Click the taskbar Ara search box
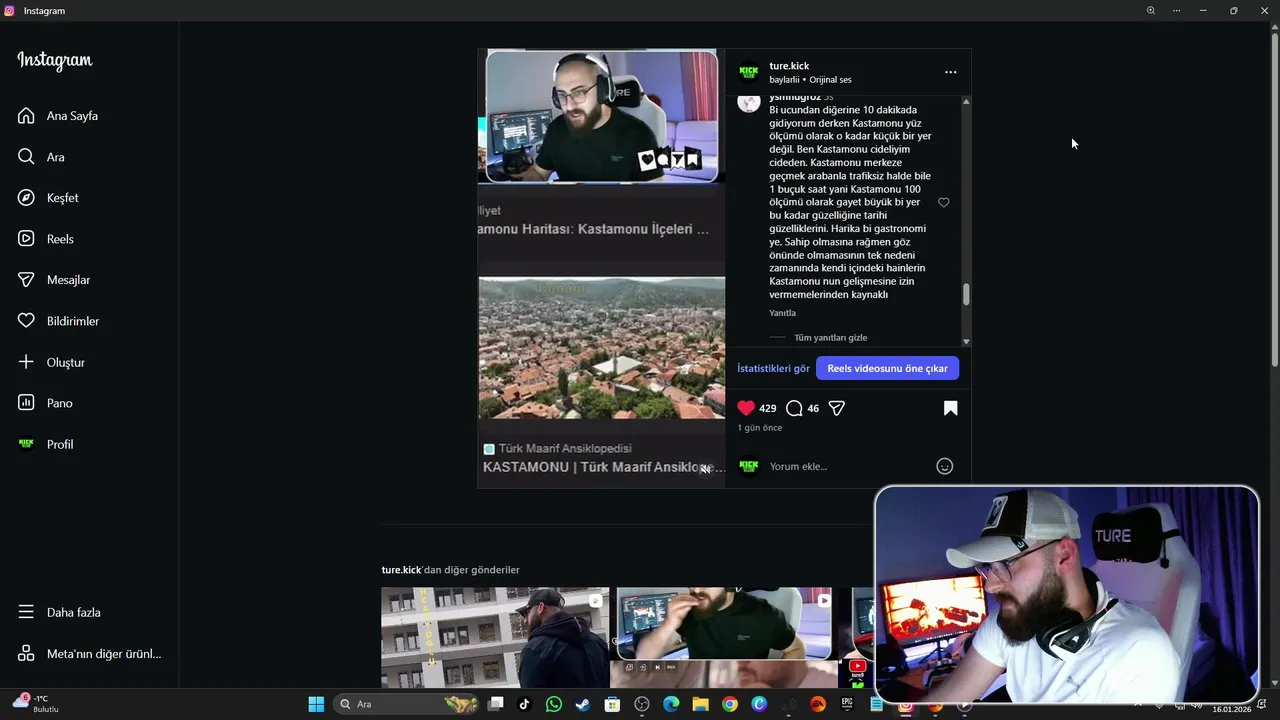Screen dimensions: 1280x720 (x=406, y=704)
